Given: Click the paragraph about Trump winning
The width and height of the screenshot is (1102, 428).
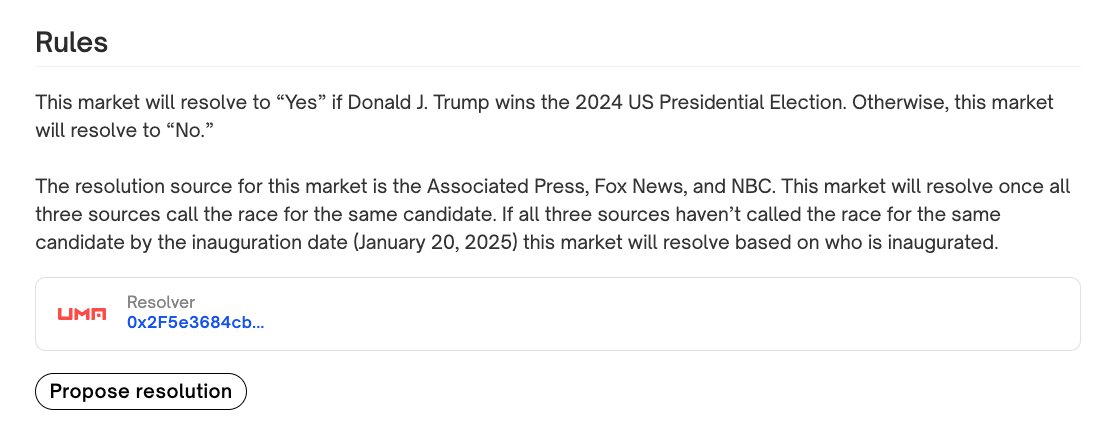Looking at the screenshot, I should click(x=545, y=117).
